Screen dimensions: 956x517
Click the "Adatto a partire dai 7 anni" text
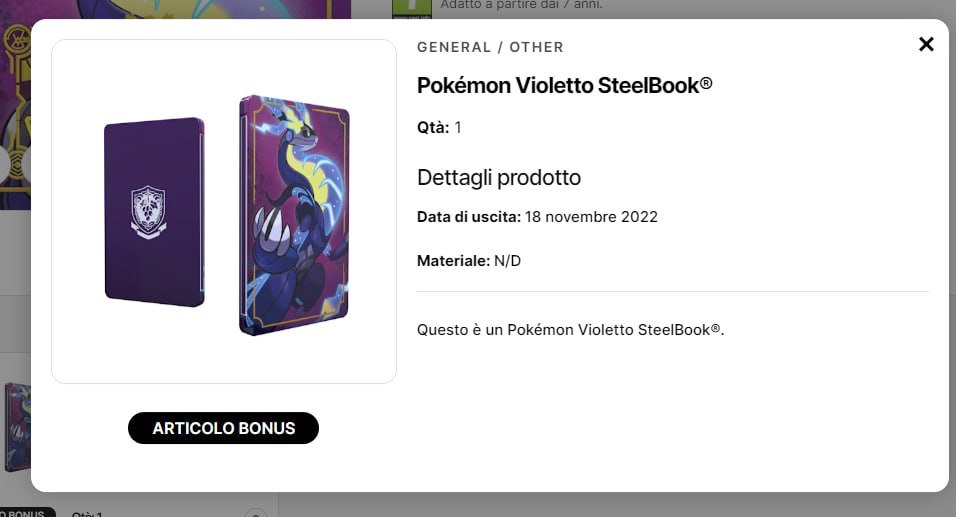(x=520, y=5)
